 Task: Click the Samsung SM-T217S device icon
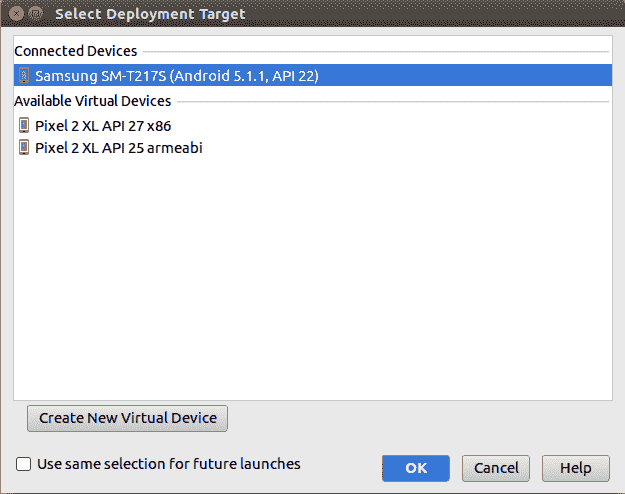(x=24, y=75)
